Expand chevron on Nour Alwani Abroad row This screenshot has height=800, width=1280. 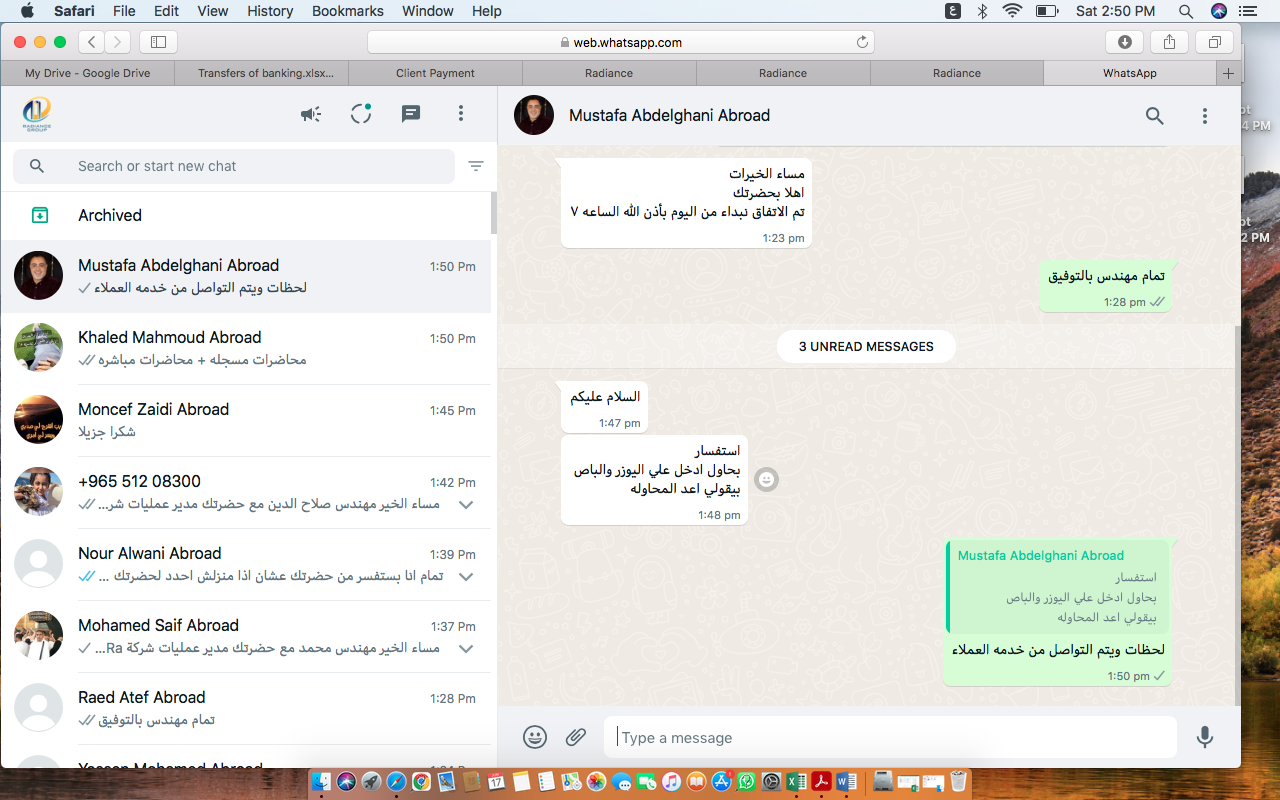(x=465, y=576)
